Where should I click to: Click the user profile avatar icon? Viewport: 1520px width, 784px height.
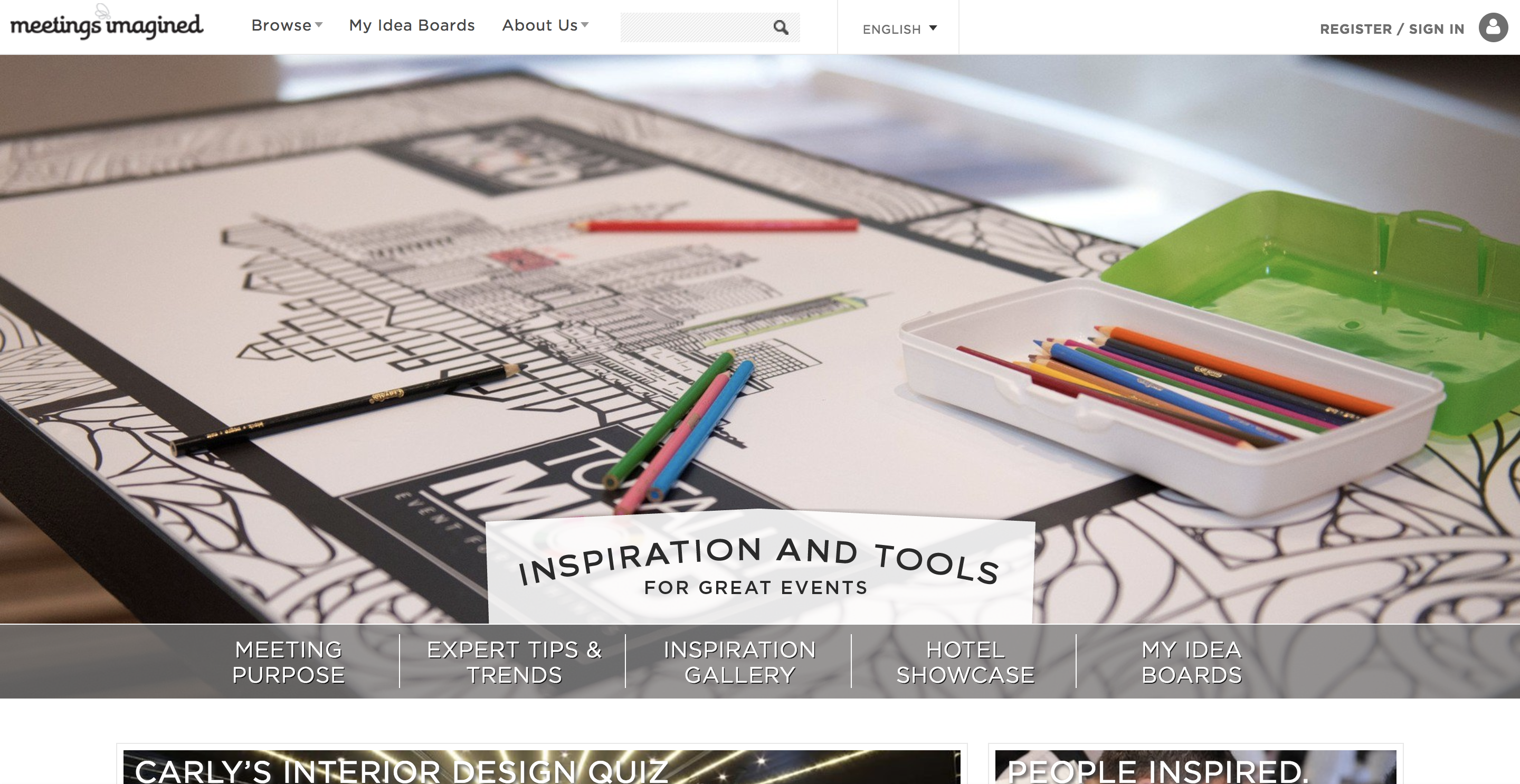[1493, 27]
